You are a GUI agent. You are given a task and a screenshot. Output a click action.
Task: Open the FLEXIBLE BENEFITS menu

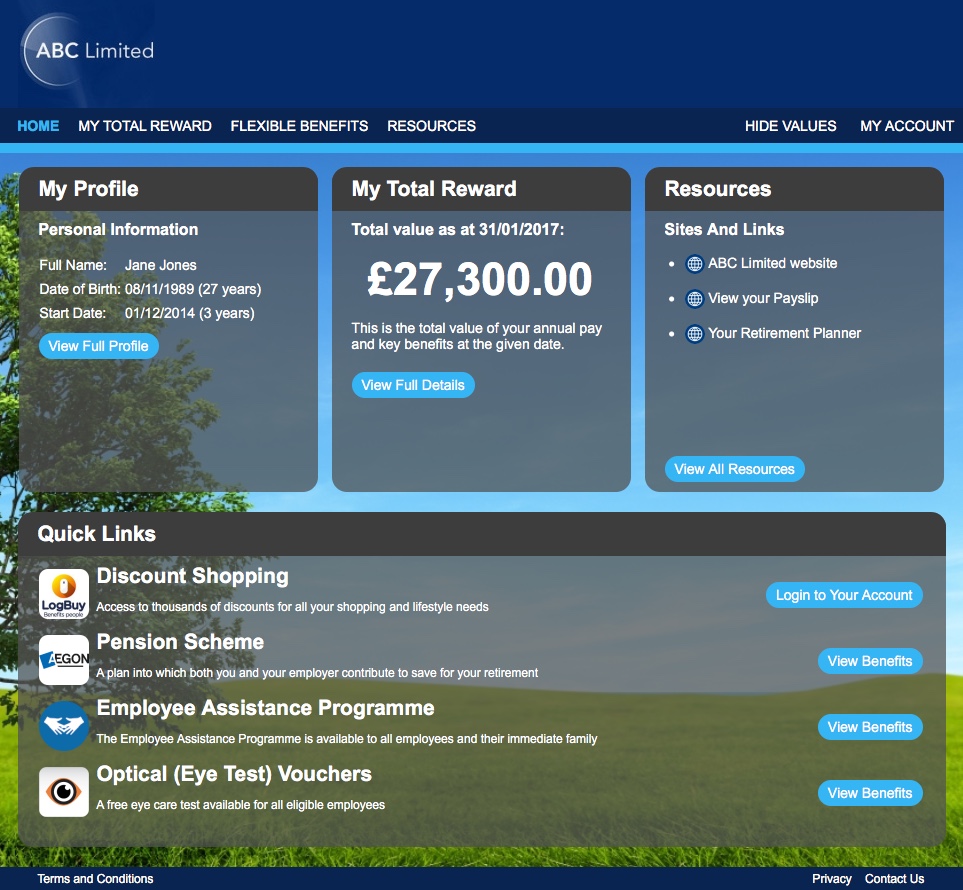[x=299, y=126]
